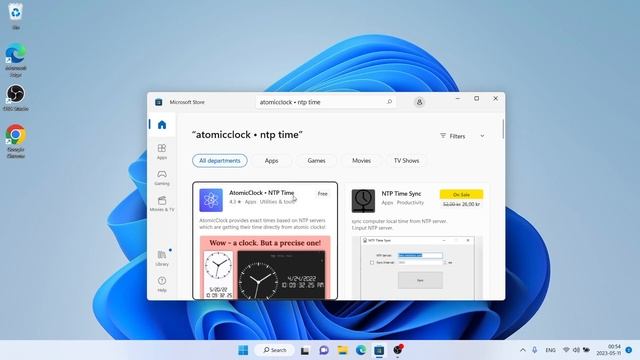This screenshot has width=640, height=360.
Task: Click the “atomicclock • ntp time” results heading
Action: [x=247, y=135]
